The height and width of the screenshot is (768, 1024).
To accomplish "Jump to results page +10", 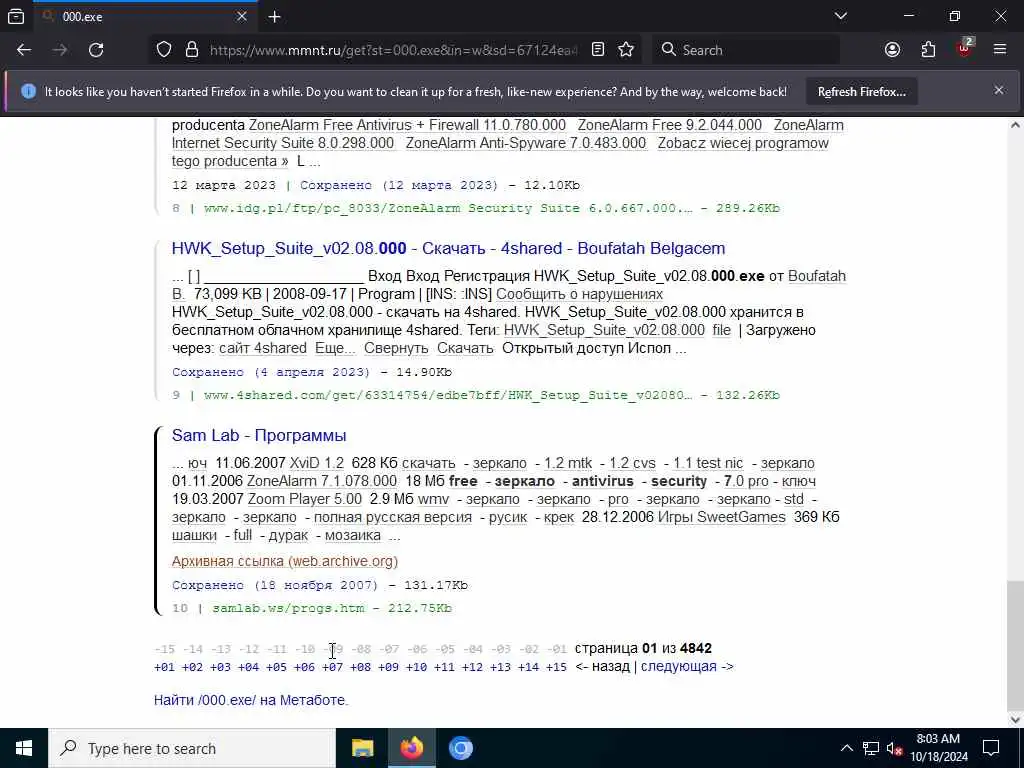I will click(x=416, y=667).
